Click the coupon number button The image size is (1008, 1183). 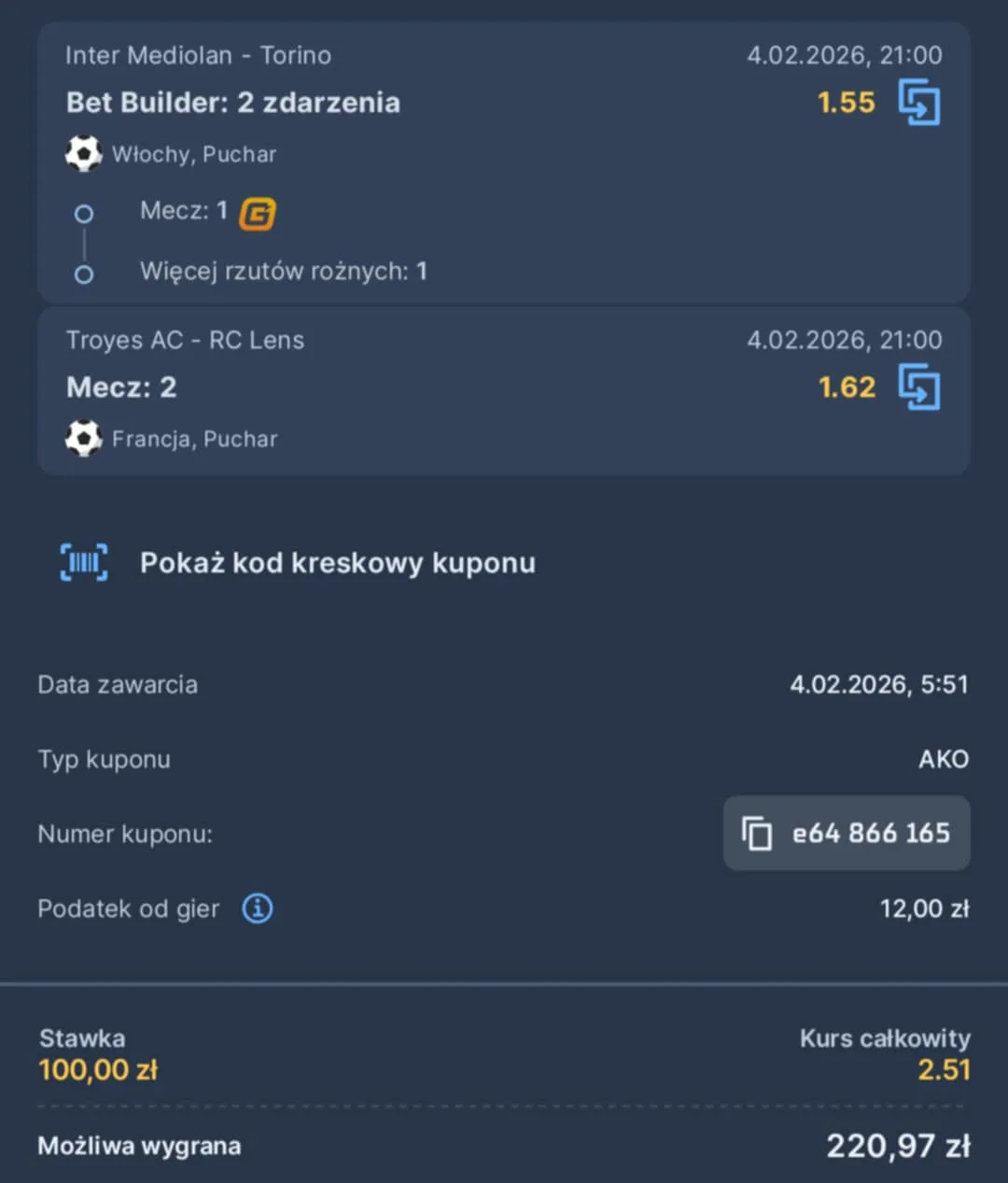846,833
